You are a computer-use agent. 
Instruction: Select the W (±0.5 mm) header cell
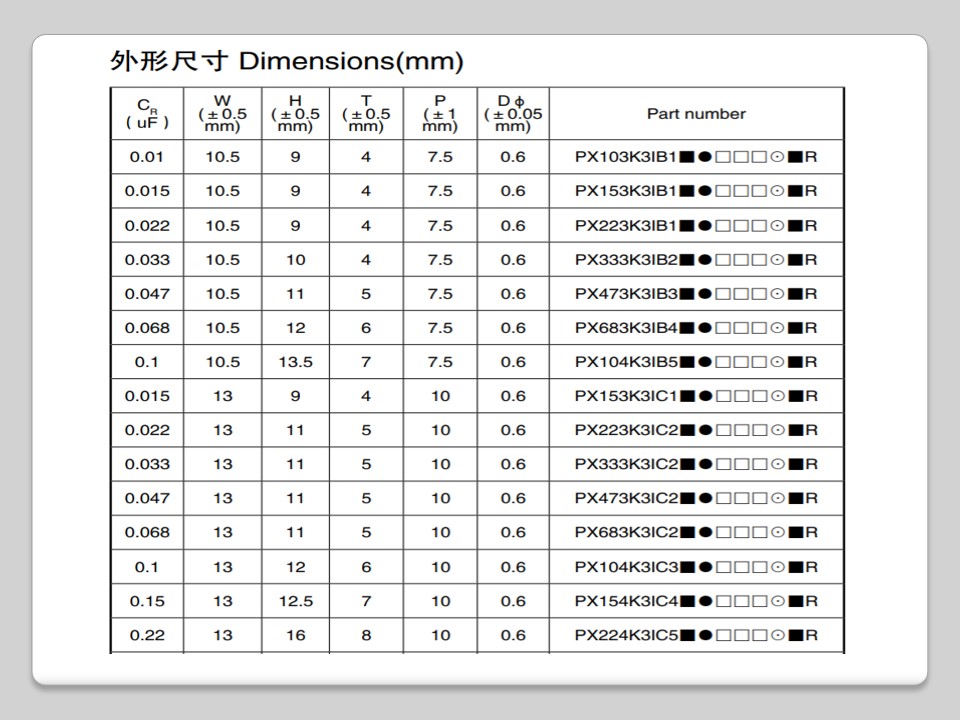click(x=222, y=114)
